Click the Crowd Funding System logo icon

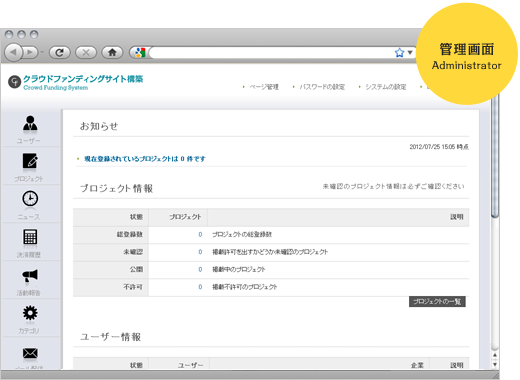(x=14, y=82)
